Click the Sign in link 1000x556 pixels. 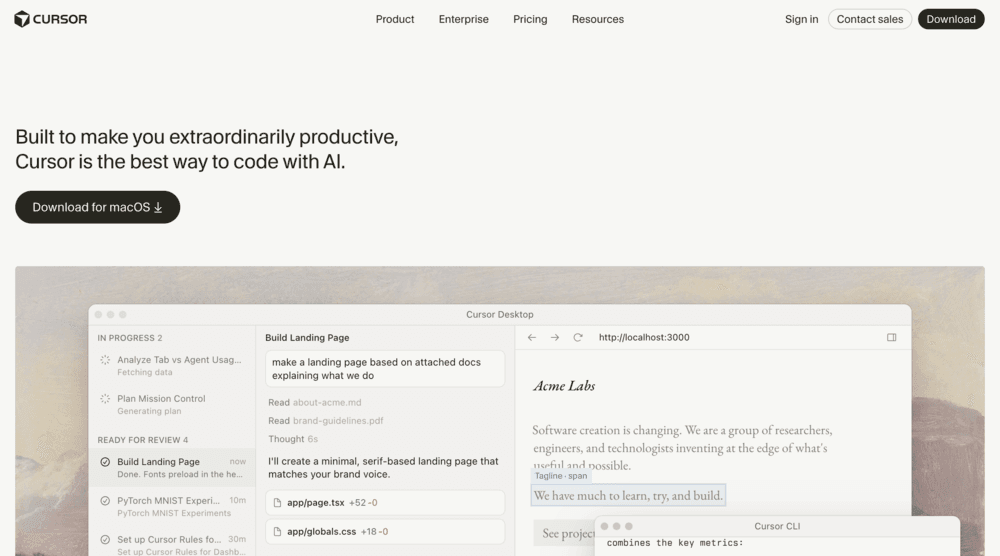[802, 19]
